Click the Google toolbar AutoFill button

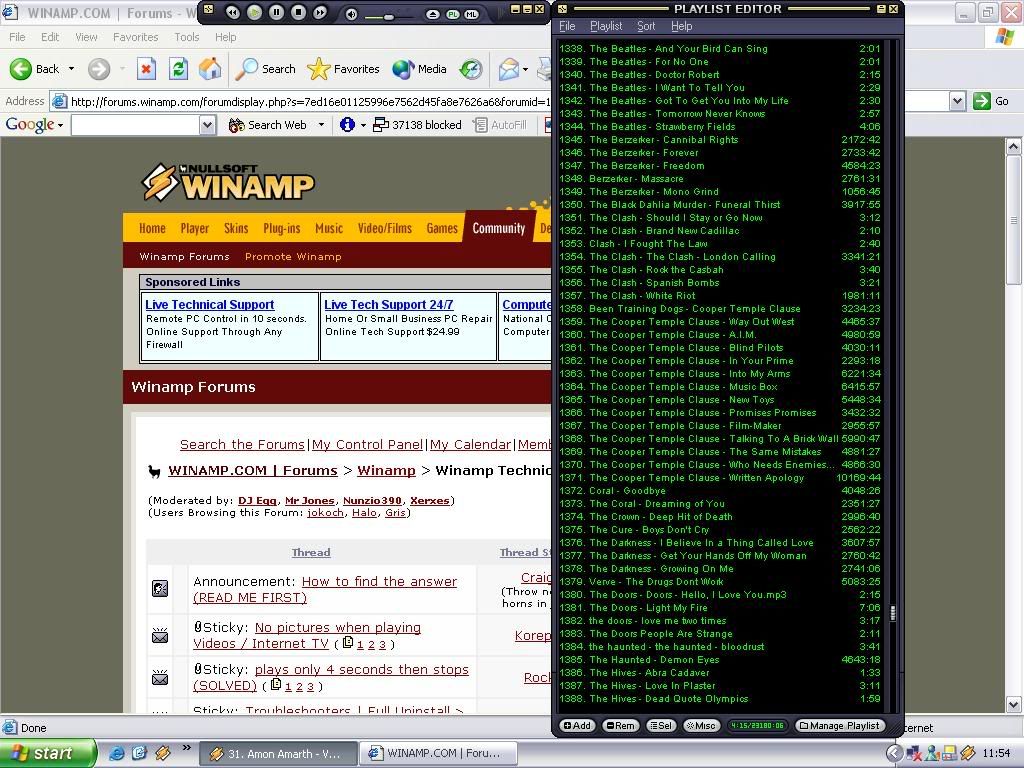(500, 125)
